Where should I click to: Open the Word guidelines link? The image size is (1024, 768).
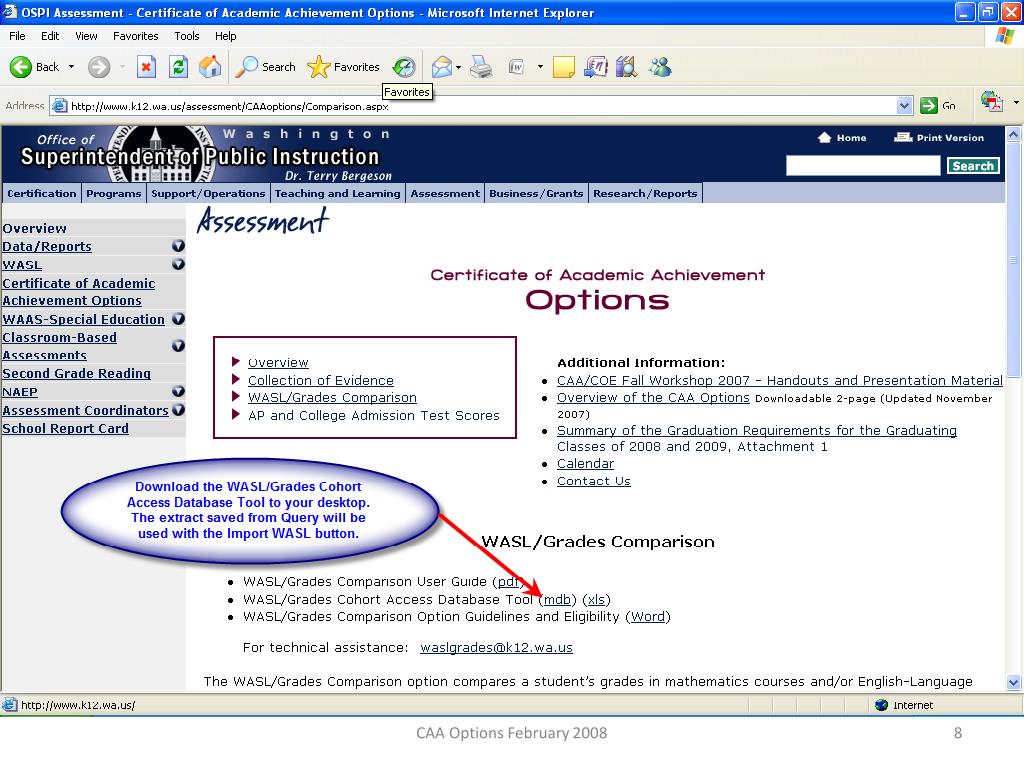click(648, 616)
